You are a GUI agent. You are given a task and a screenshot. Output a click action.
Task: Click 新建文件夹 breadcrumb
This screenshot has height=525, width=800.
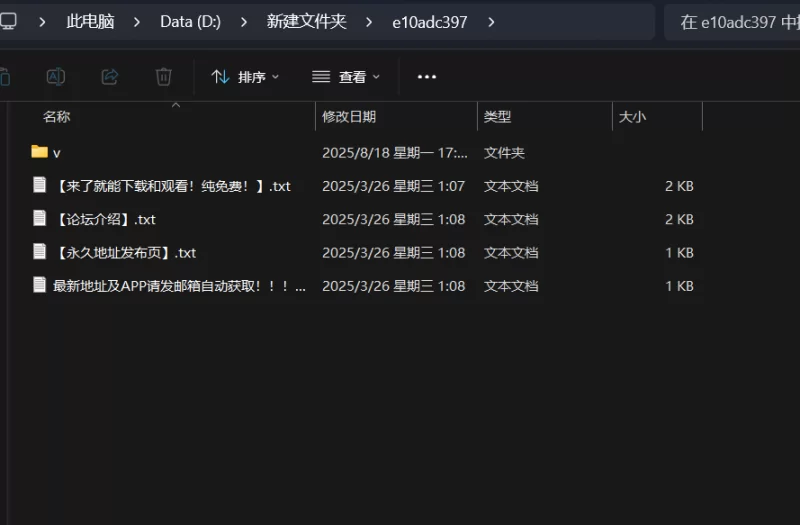pyautogui.click(x=307, y=22)
